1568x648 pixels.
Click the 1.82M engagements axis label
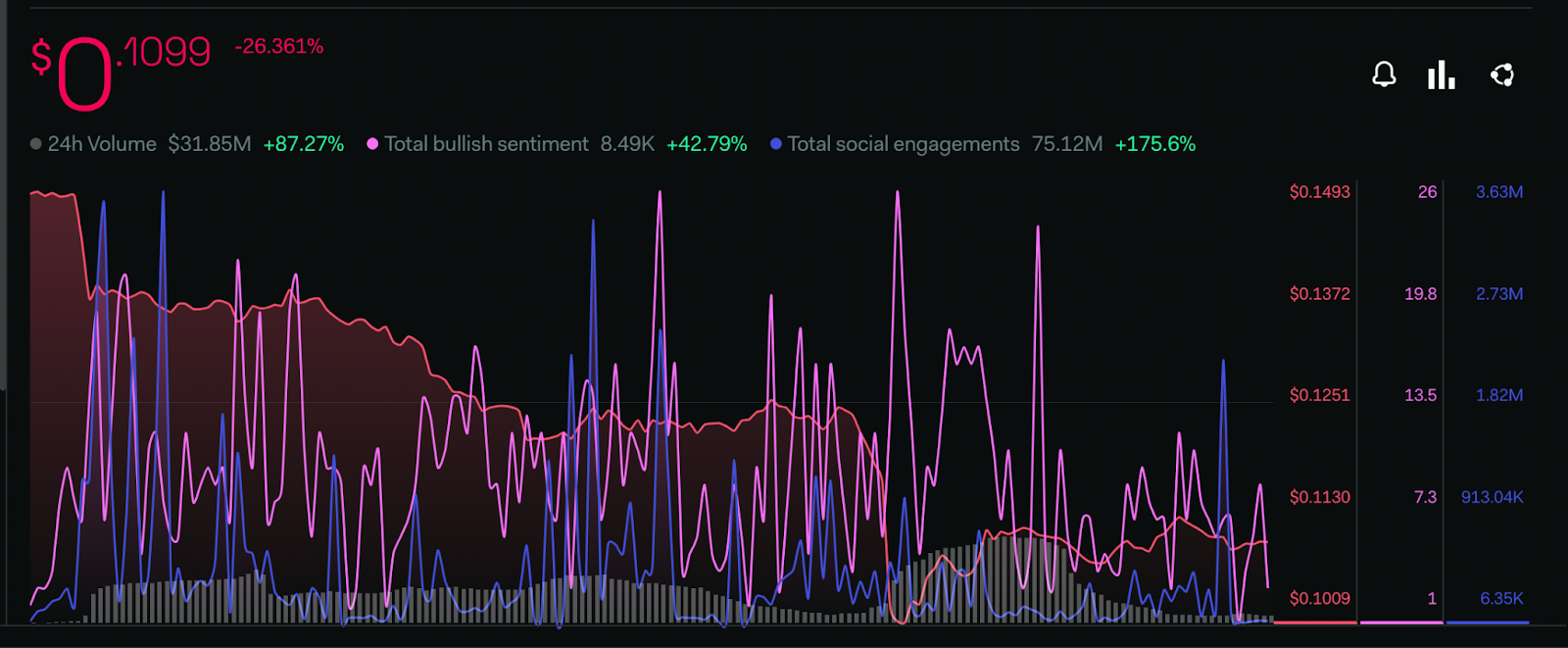pos(1499,395)
